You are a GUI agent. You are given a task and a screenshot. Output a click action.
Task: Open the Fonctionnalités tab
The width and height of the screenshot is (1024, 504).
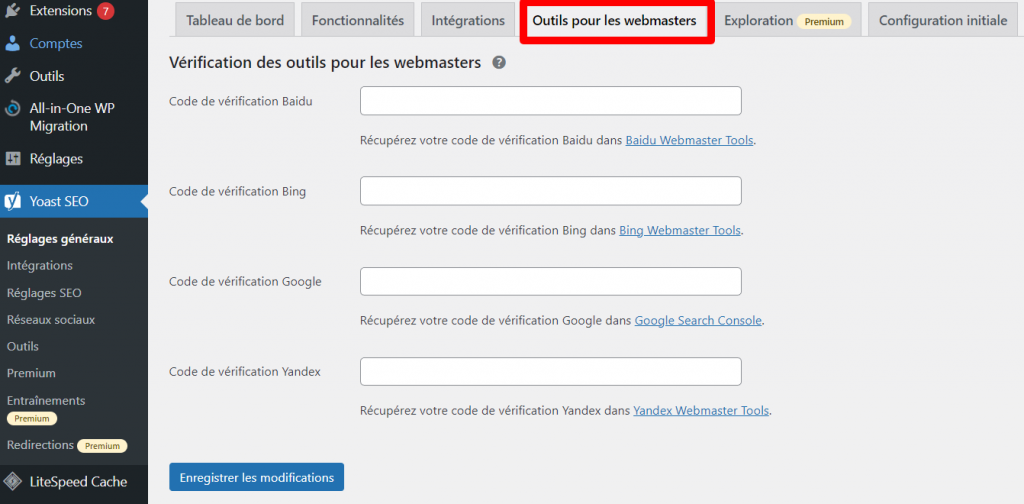click(358, 21)
